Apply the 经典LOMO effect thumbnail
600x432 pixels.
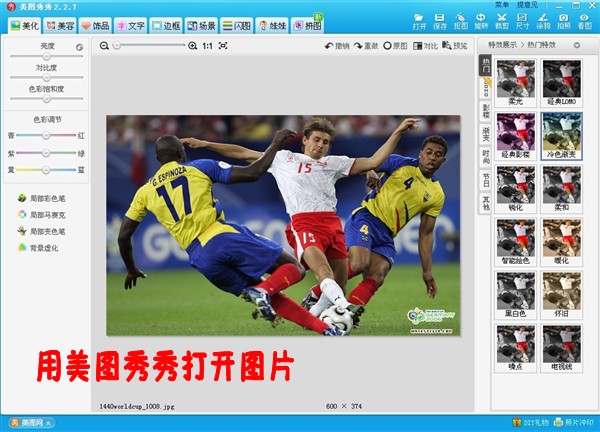coord(561,83)
